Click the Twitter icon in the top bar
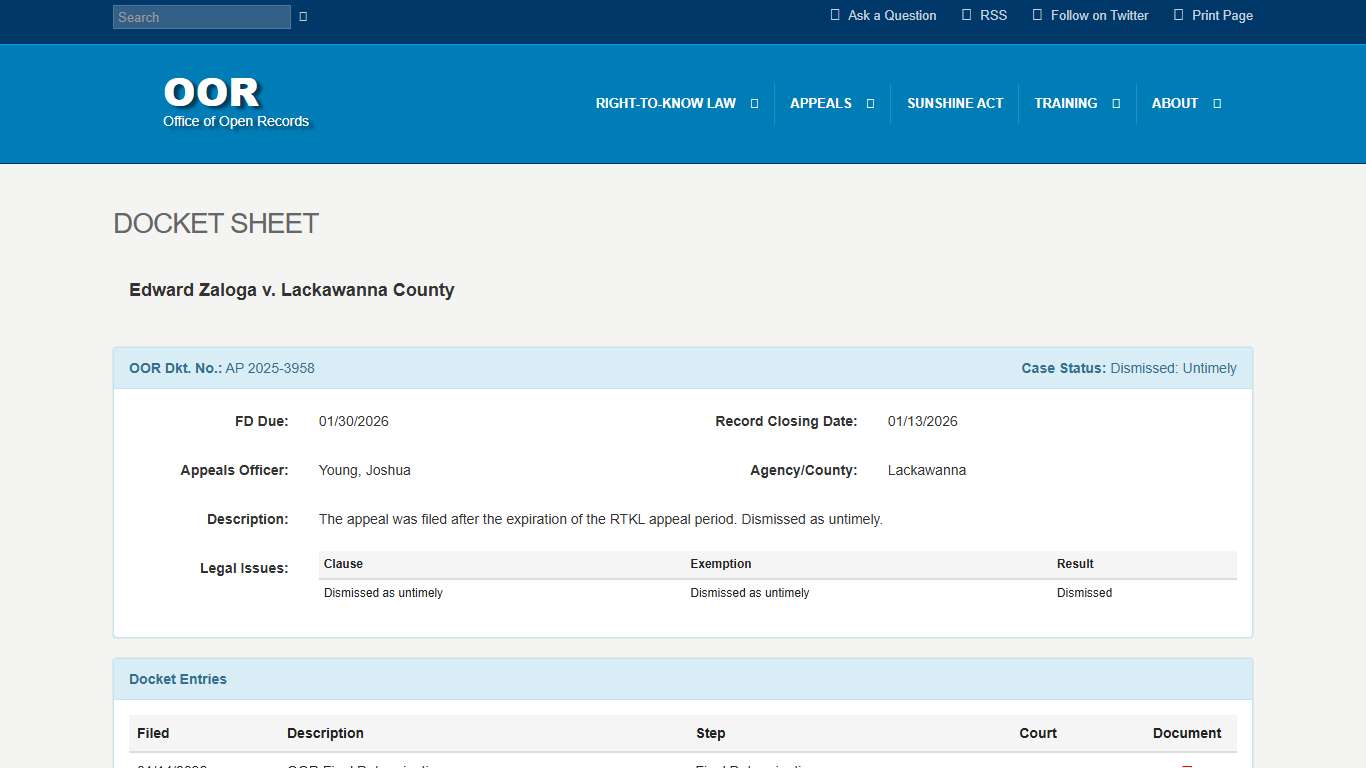 point(1037,15)
